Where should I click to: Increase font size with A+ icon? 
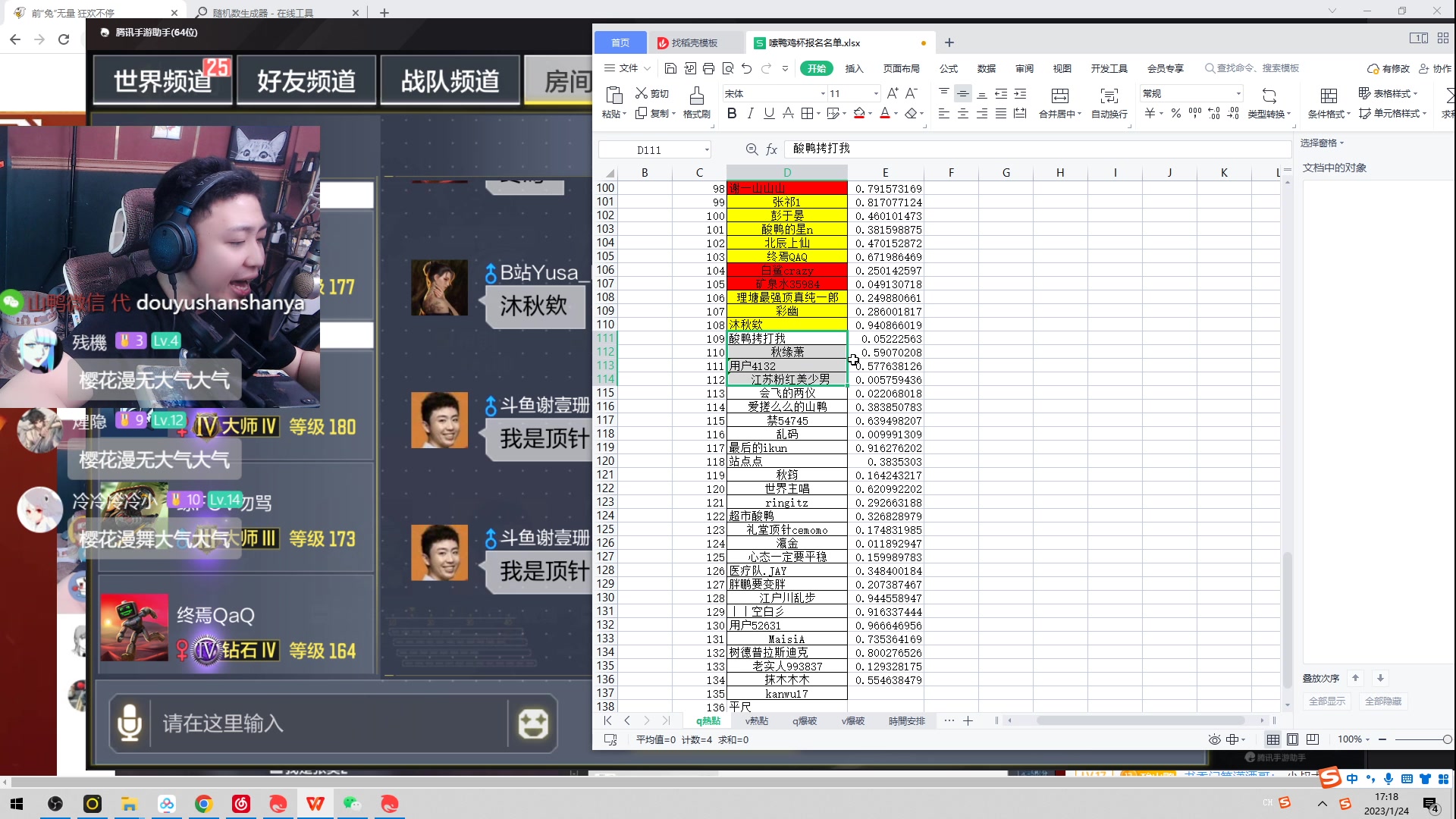893,93
